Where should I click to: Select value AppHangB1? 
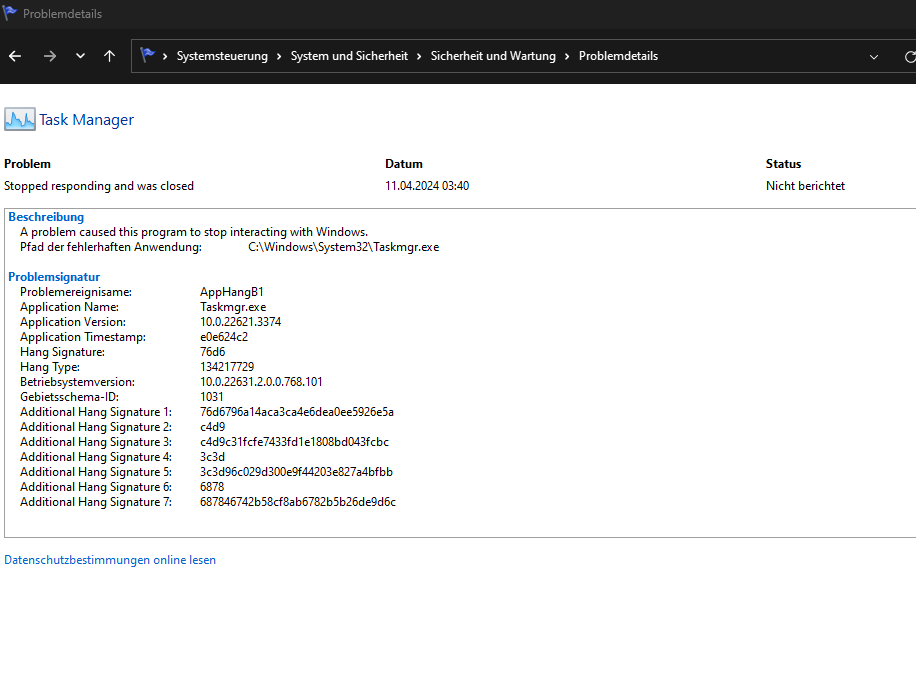coord(232,292)
